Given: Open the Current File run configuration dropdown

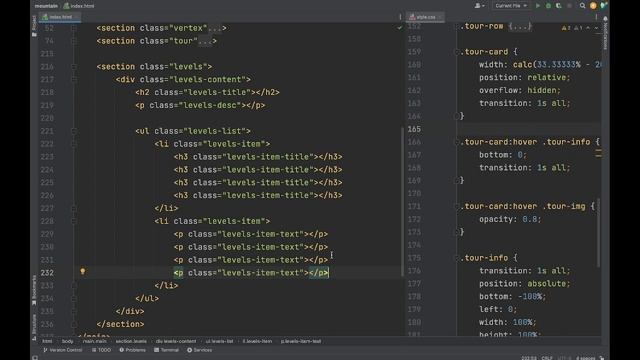Looking at the screenshot, I should point(511,6).
